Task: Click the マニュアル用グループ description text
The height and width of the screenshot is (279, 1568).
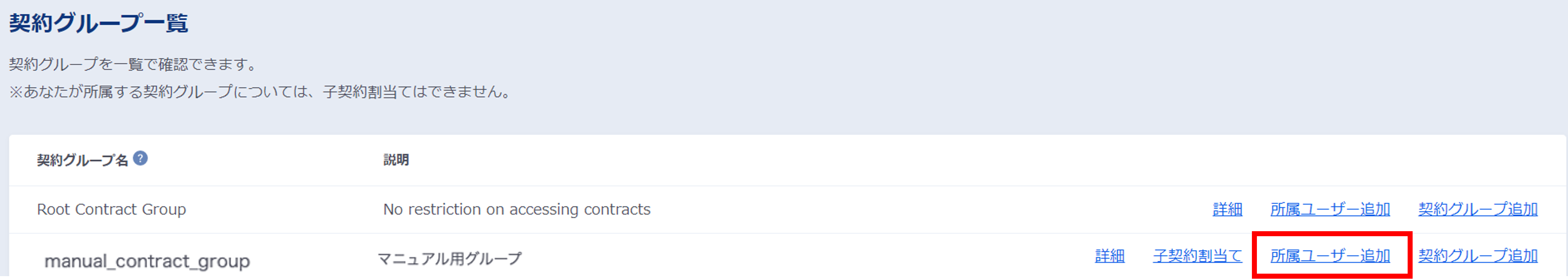Action: tap(449, 259)
